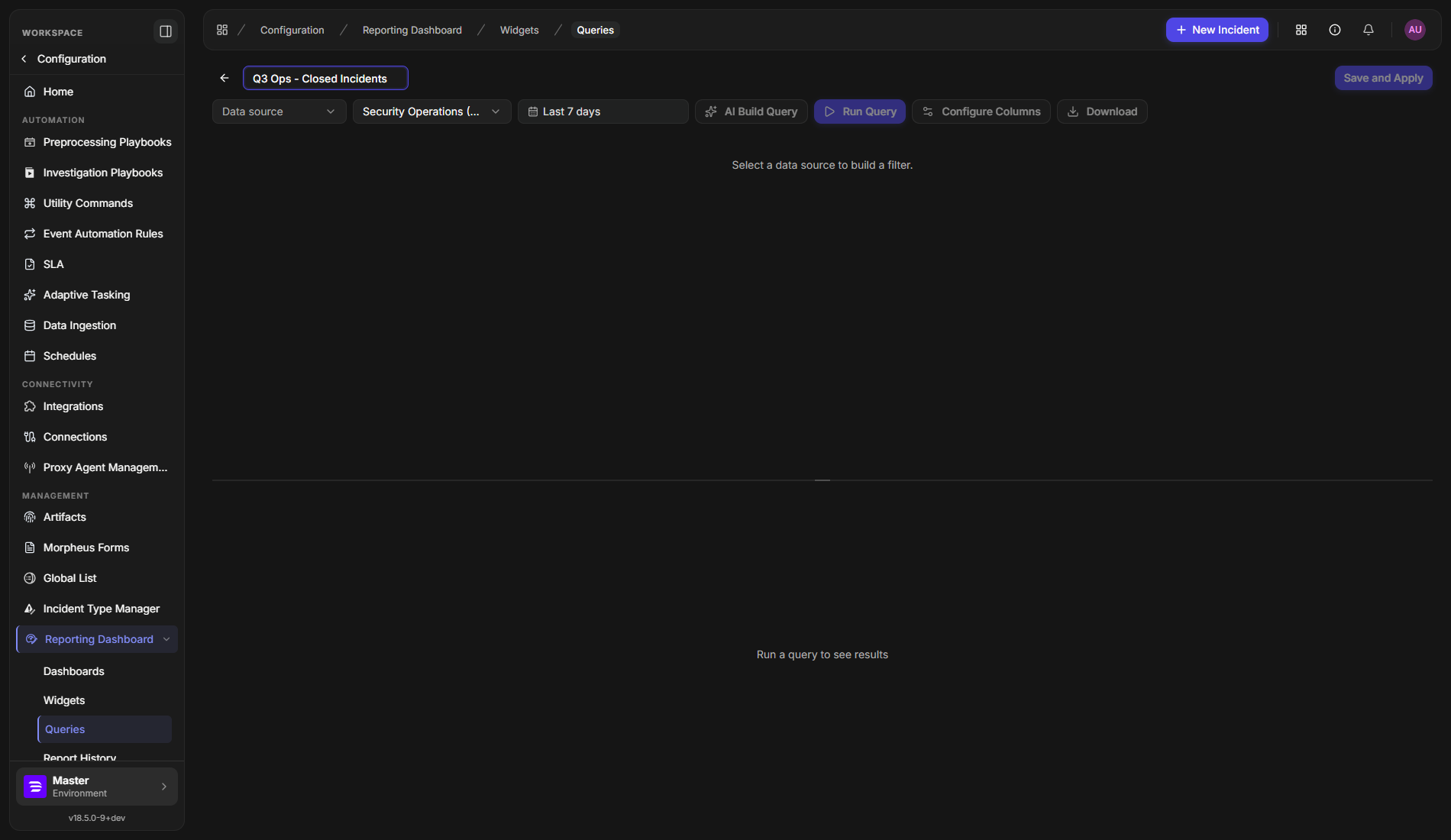Image resolution: width=1451 pixels, height=840 pixels.
Task: Select Dashboards in sidebar submenu
Action: (74, 671)
